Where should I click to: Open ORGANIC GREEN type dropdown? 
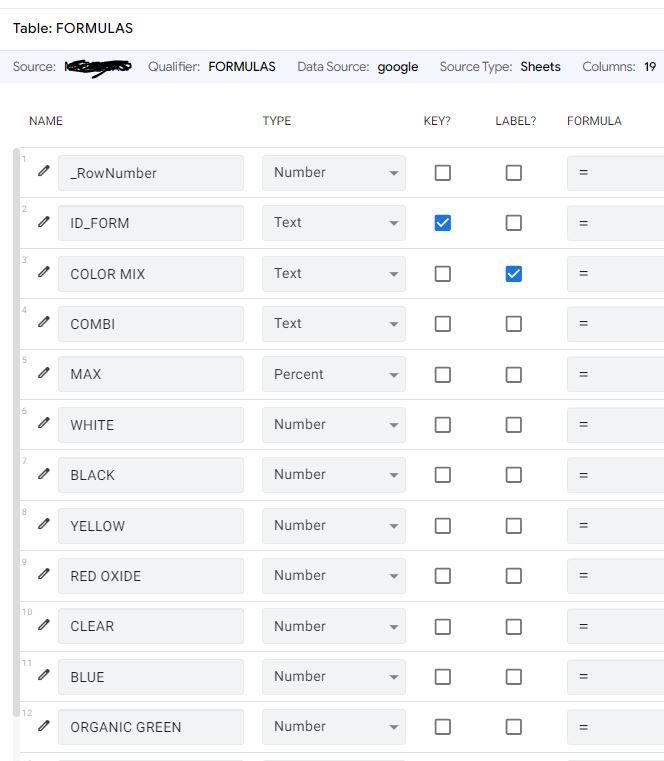click(334, 727)
